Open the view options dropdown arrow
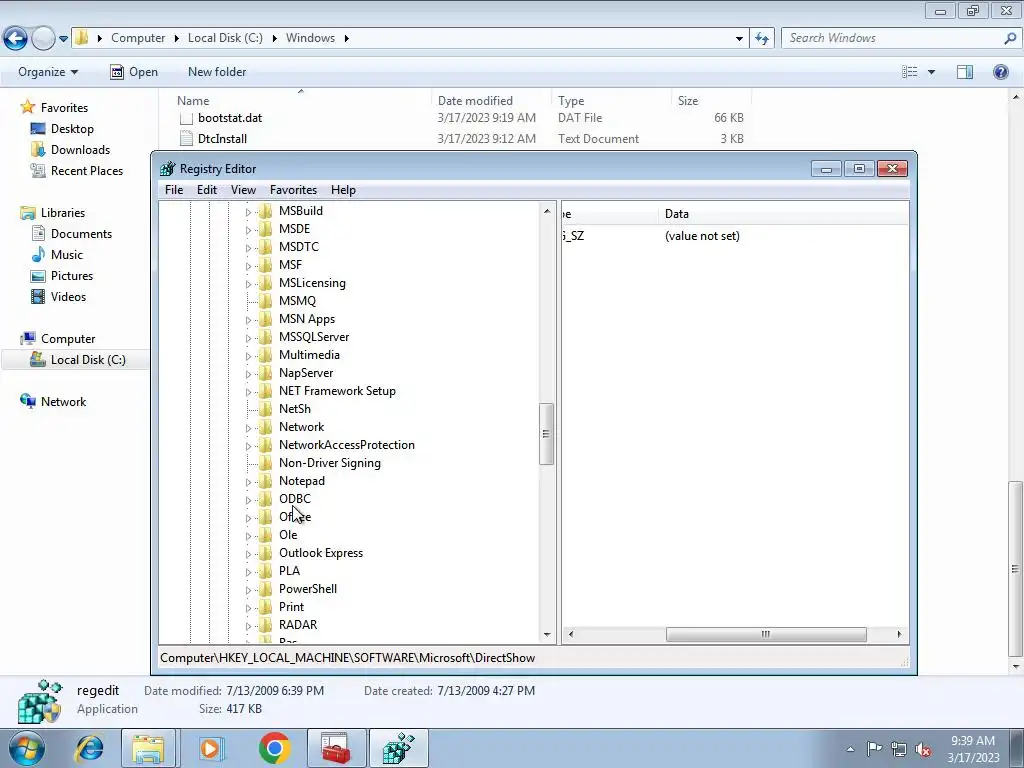 tap(931, 72)
